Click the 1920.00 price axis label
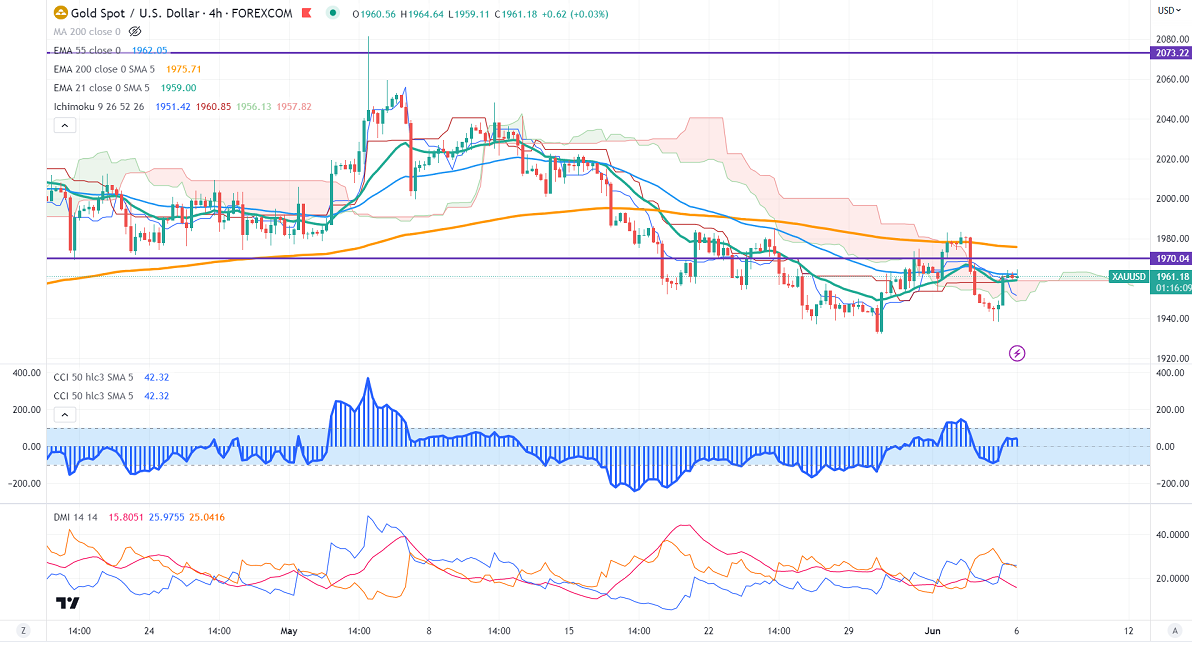1192x648 pixels. pos(1171,358)
